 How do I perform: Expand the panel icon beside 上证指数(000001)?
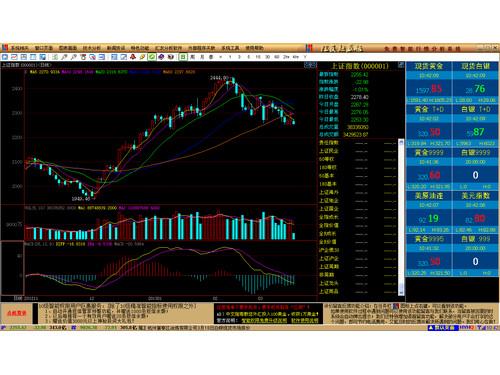tap(401, 65)
